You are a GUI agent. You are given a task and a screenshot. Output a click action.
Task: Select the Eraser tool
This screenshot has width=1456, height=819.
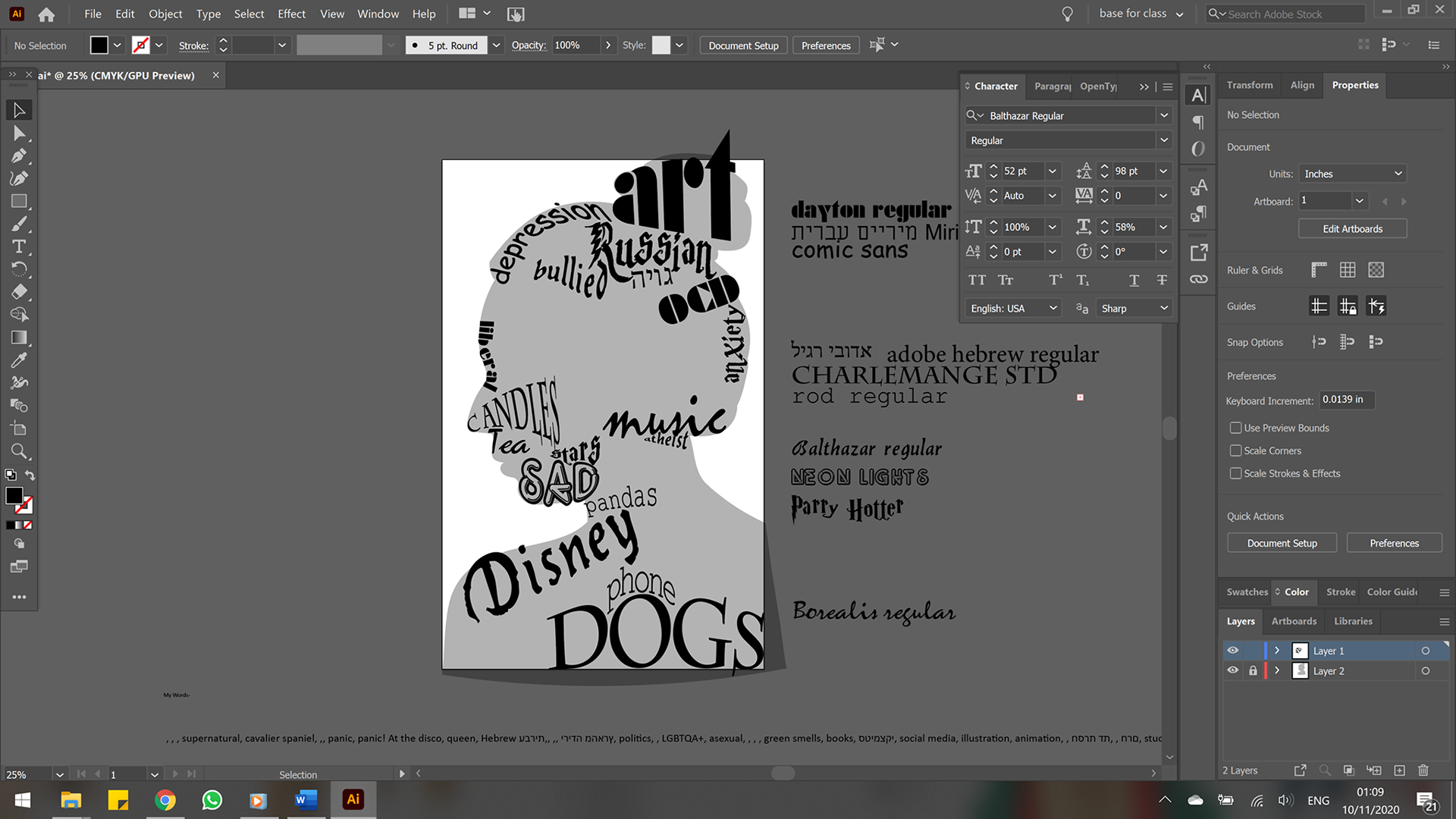(x=19, y=292)
